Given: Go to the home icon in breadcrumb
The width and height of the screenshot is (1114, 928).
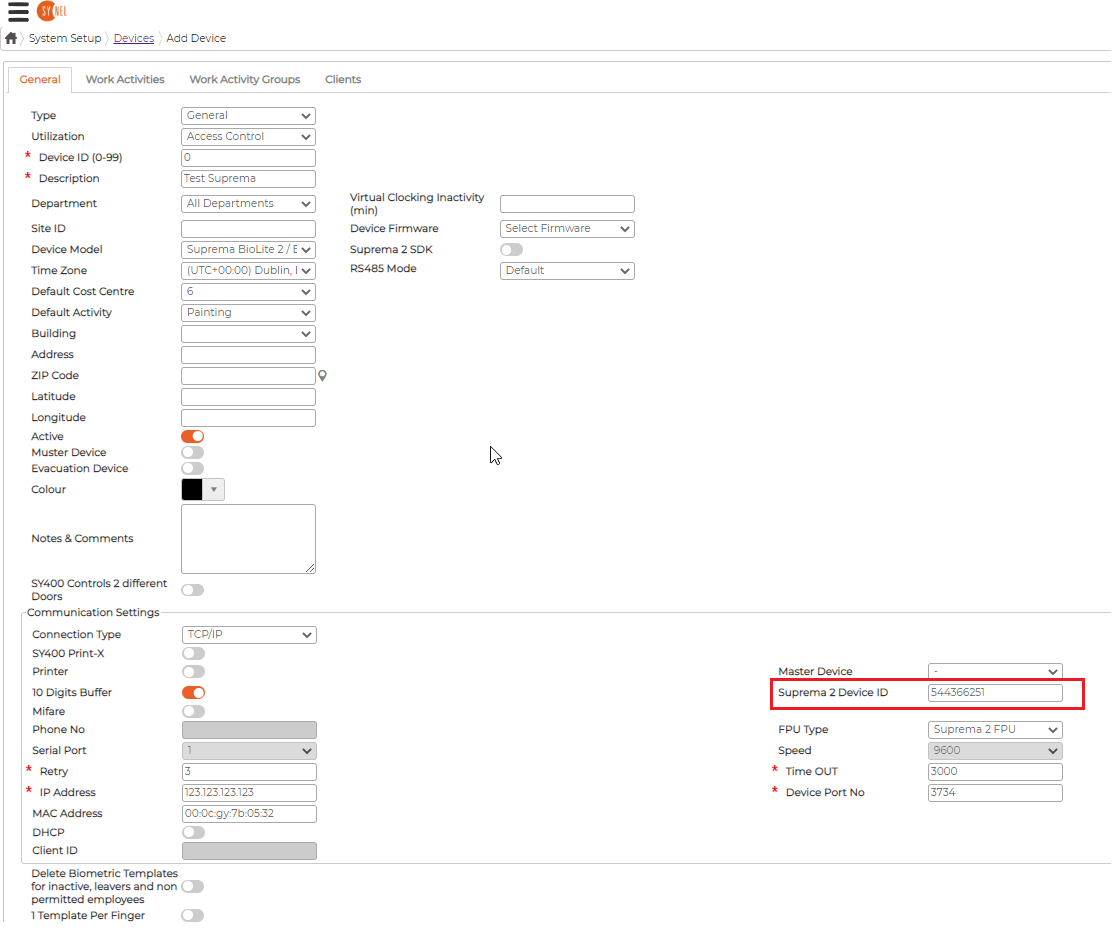Looking at the screenshot, I should [x=11, y=38].
